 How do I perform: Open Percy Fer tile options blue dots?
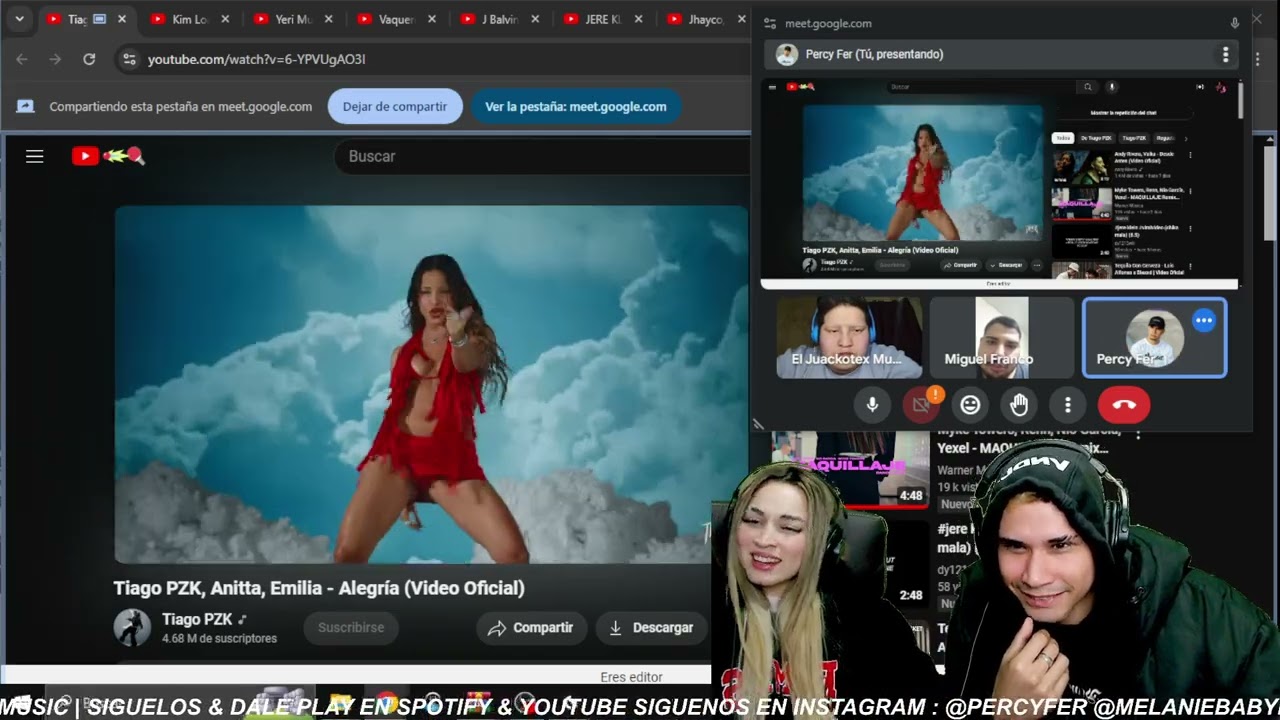[x=1204, y=321]
